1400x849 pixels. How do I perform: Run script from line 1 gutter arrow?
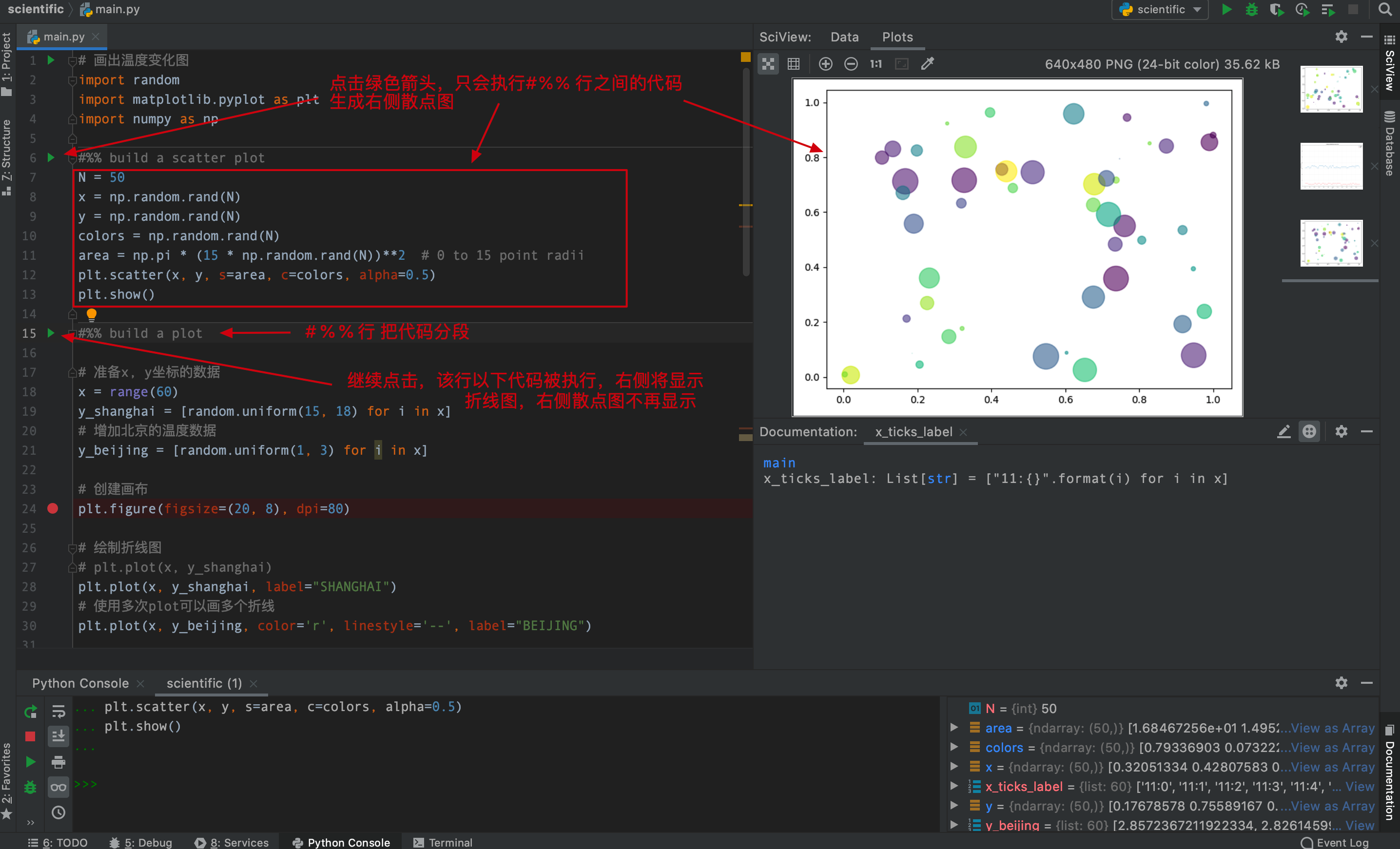click(51, 59)
